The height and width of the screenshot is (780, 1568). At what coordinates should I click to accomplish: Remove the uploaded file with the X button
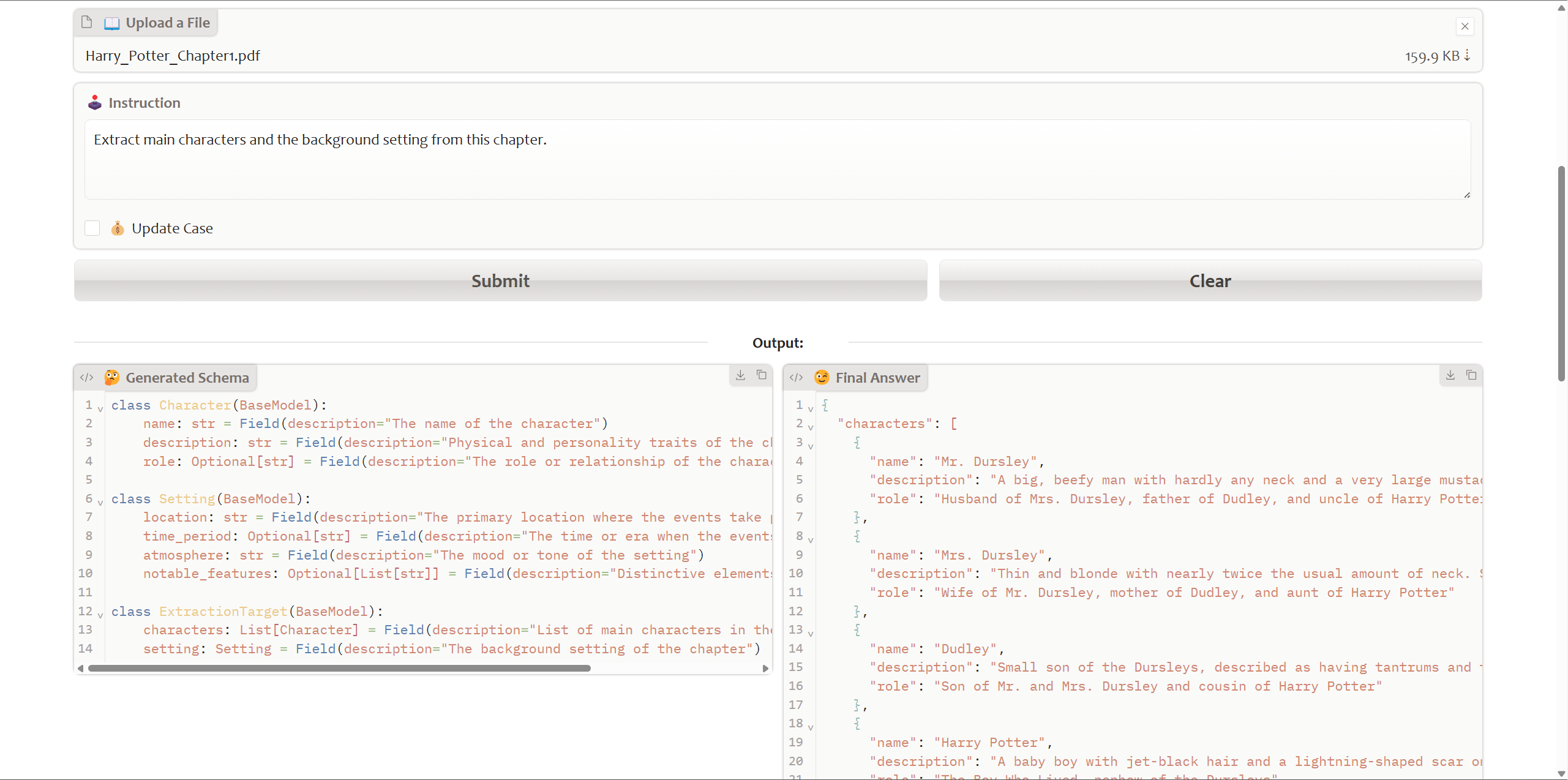tap(1465, 26)
